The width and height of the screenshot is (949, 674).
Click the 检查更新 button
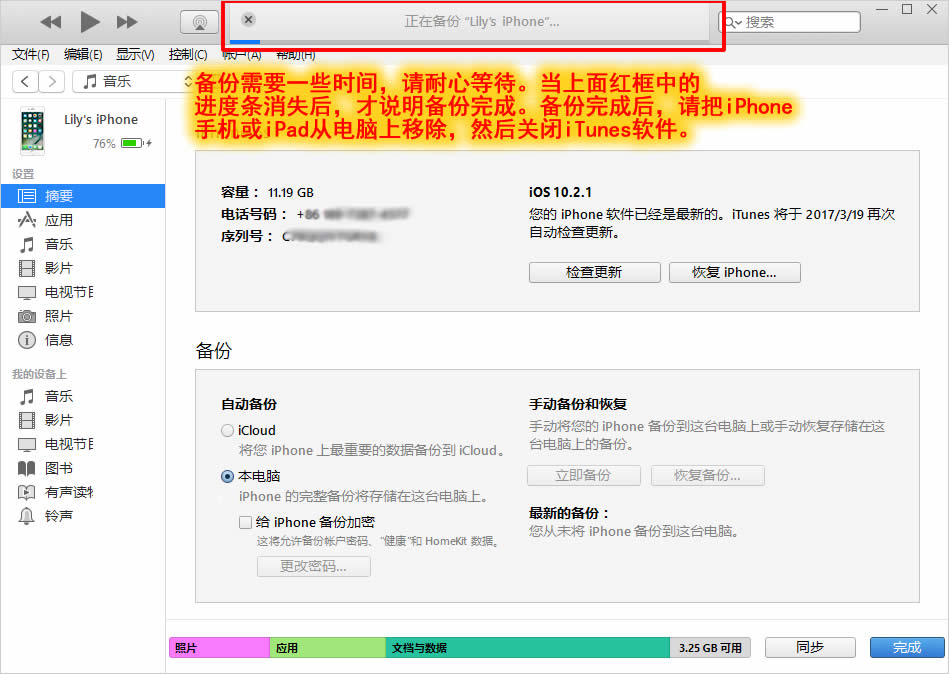(594, 271)
